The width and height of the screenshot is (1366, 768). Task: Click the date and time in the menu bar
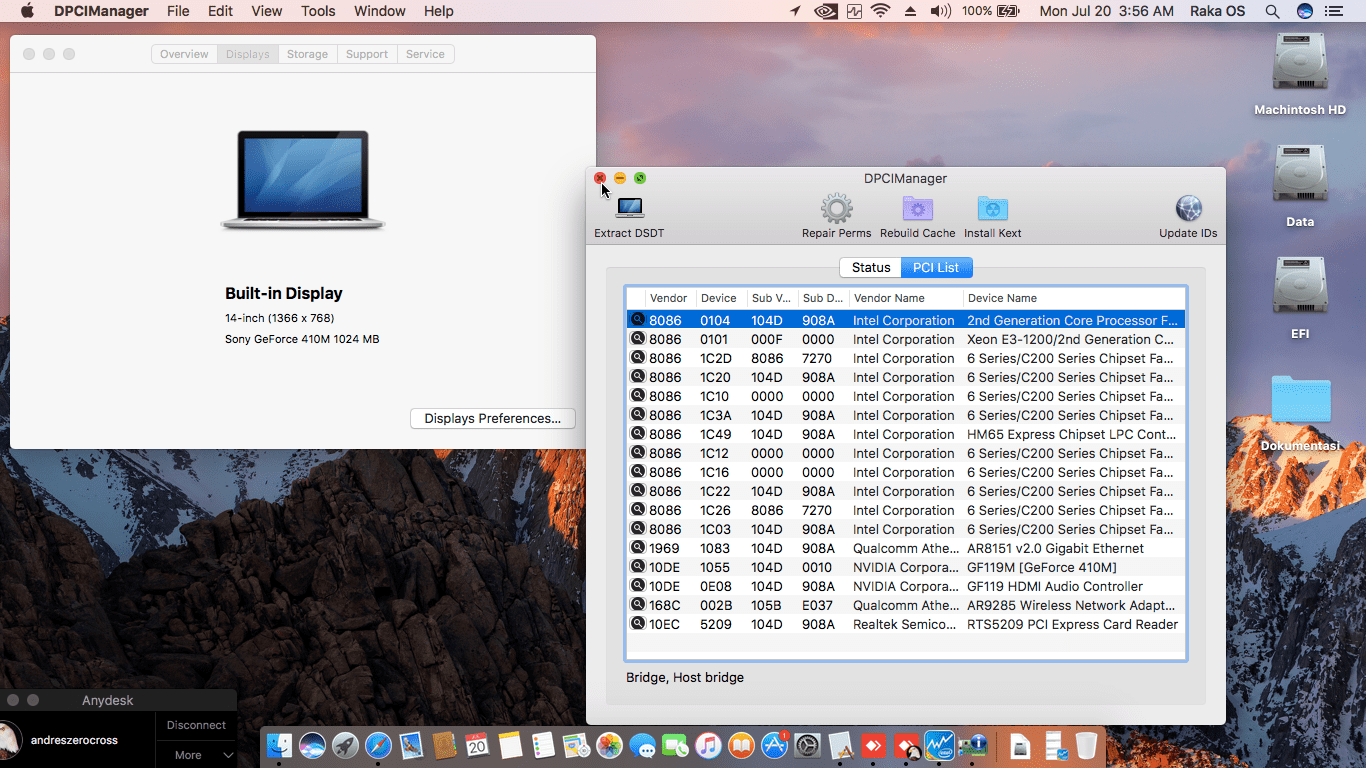[x=1106, y=11]
